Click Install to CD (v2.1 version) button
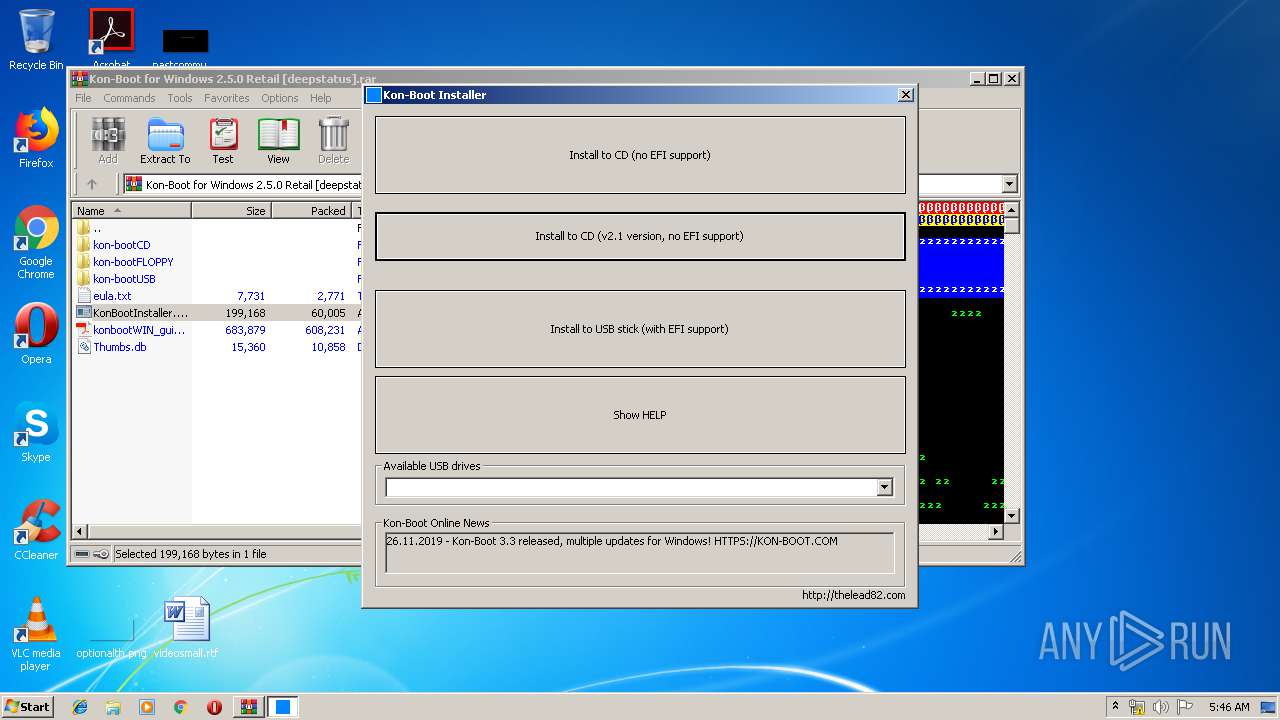This screenshot has height=720, width=1280. [x=640, y=236]
